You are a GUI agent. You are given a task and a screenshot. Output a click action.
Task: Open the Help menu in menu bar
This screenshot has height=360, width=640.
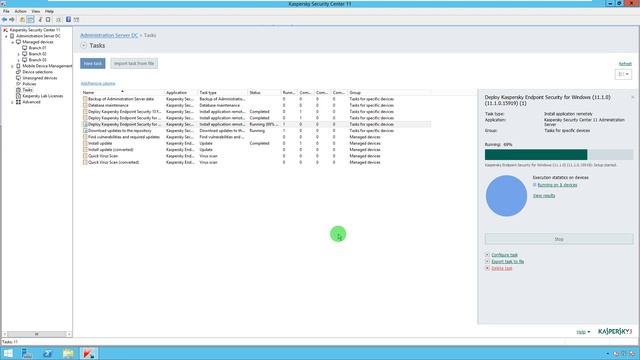pyautogui.click(x=49, y=11)
